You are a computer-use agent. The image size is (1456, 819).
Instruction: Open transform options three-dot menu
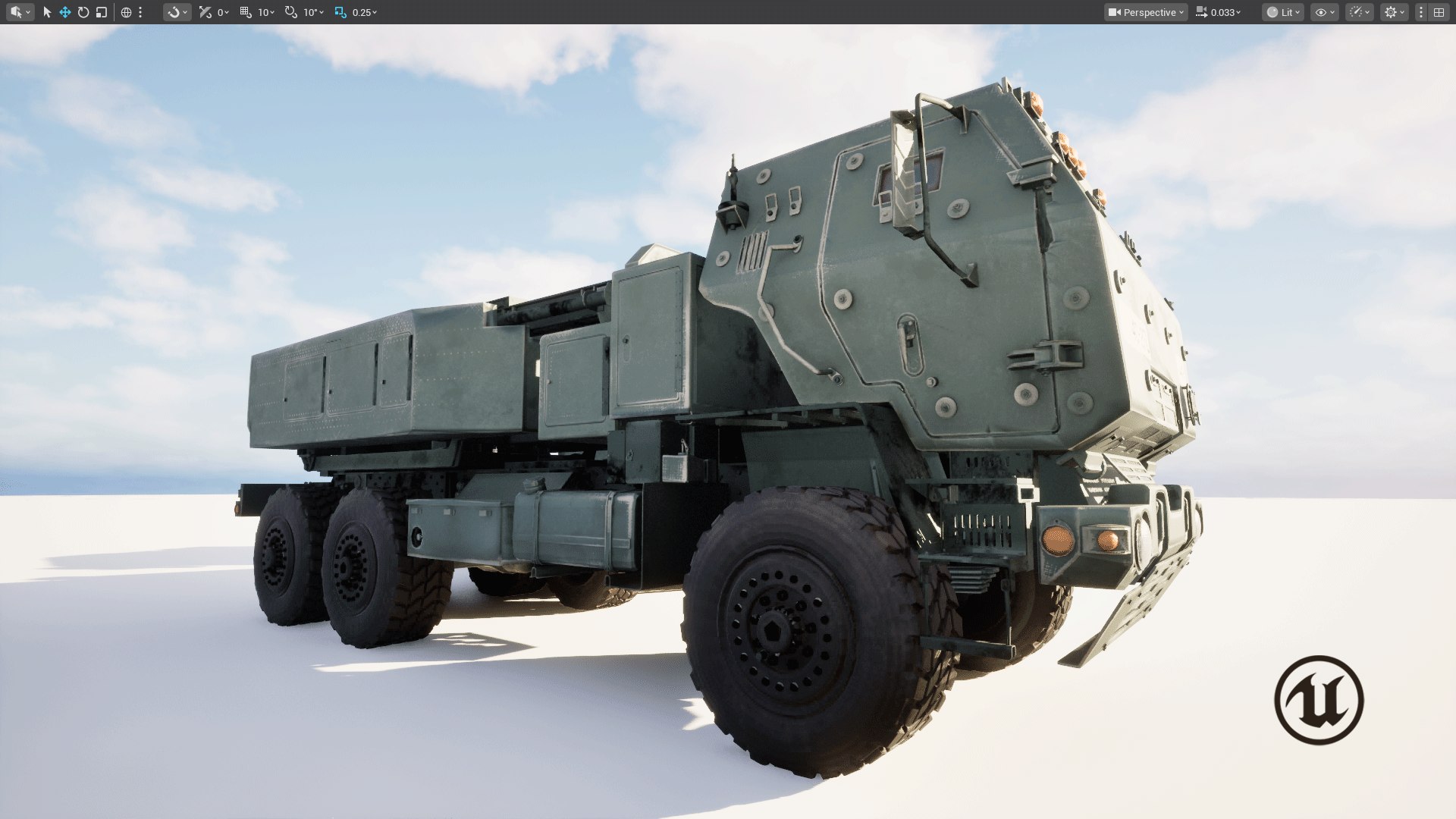tap(140, 12)
